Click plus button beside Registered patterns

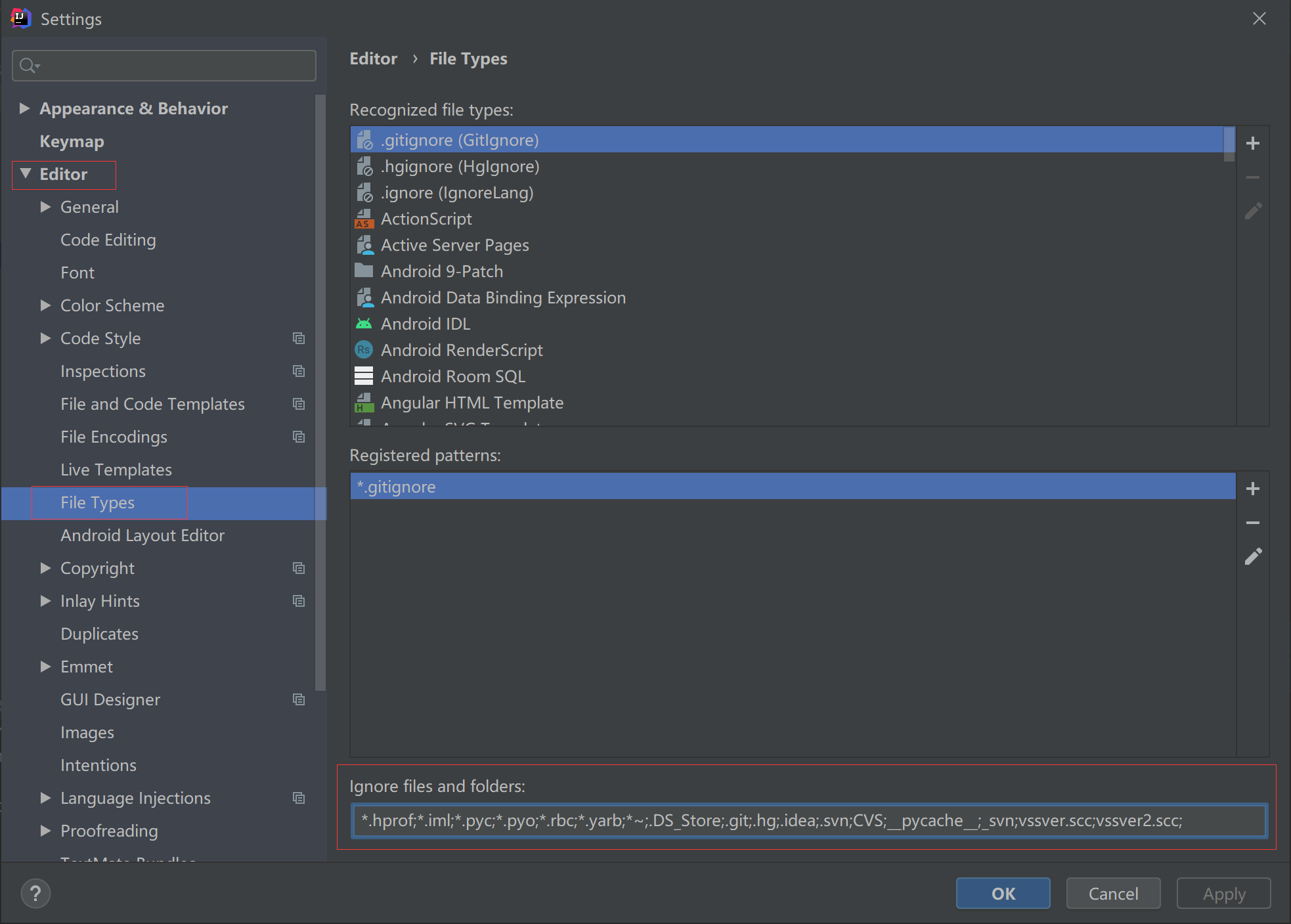pyautogui.click(x=1252, y=489)
